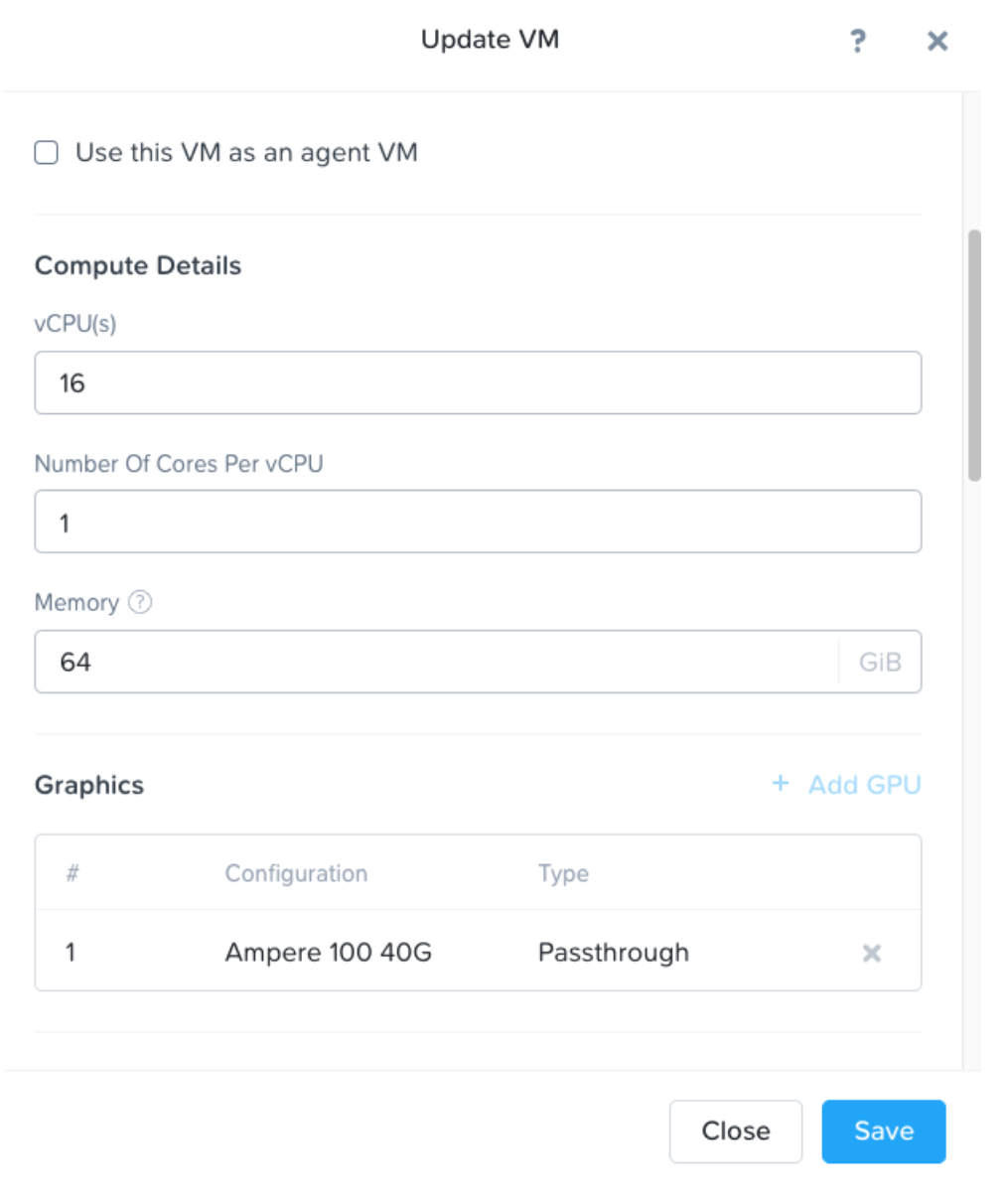Click the Type column header
Viewport: 1007px width, 1204px height.
[x=563, y=873]
